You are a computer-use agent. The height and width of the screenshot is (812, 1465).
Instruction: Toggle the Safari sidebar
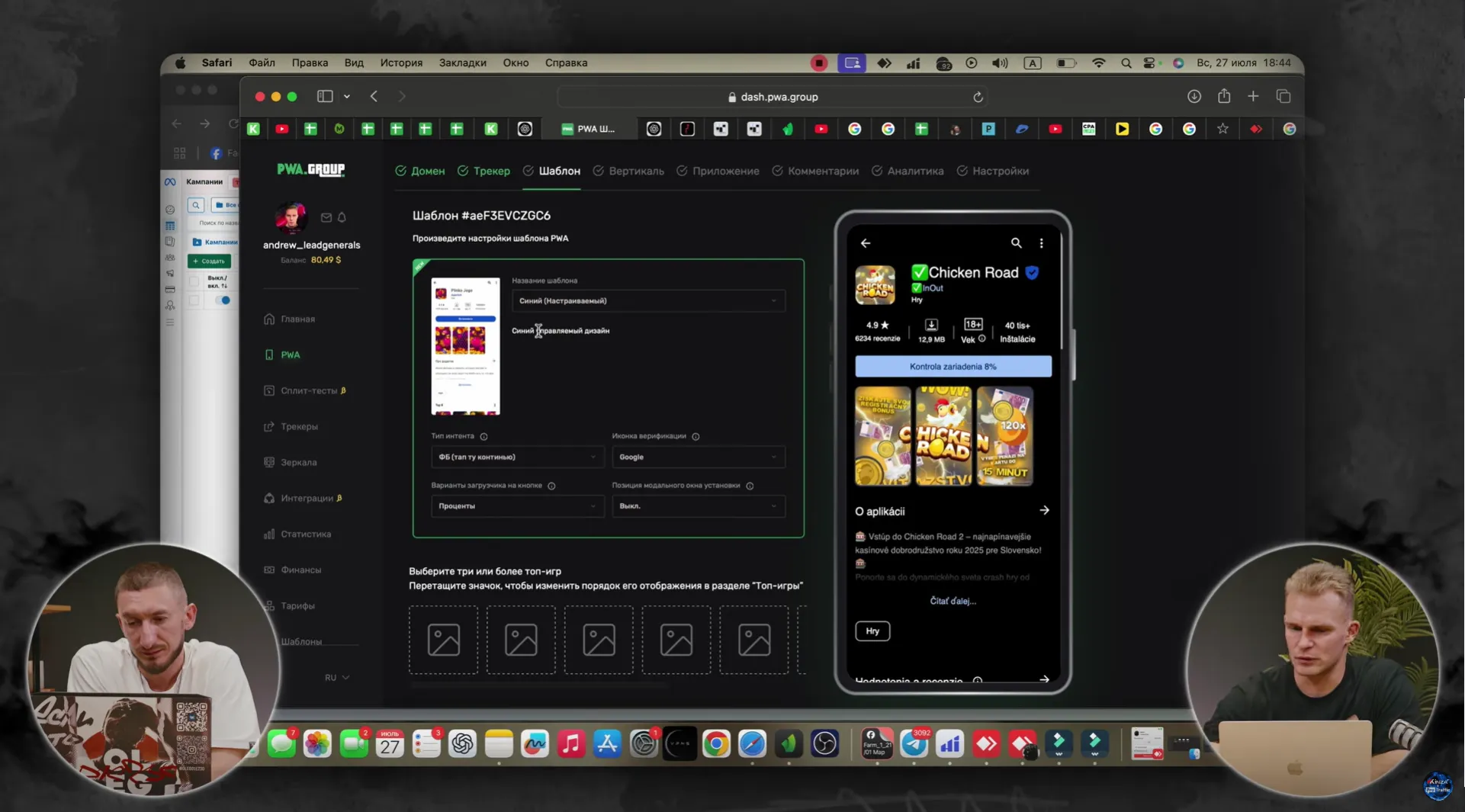325,96
